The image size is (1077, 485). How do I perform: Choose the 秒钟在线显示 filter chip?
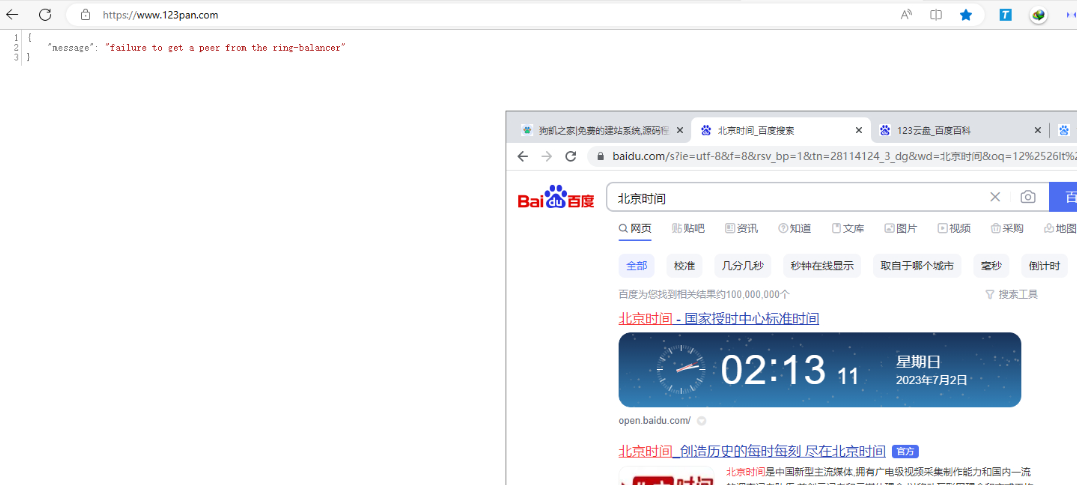[821, 266]
